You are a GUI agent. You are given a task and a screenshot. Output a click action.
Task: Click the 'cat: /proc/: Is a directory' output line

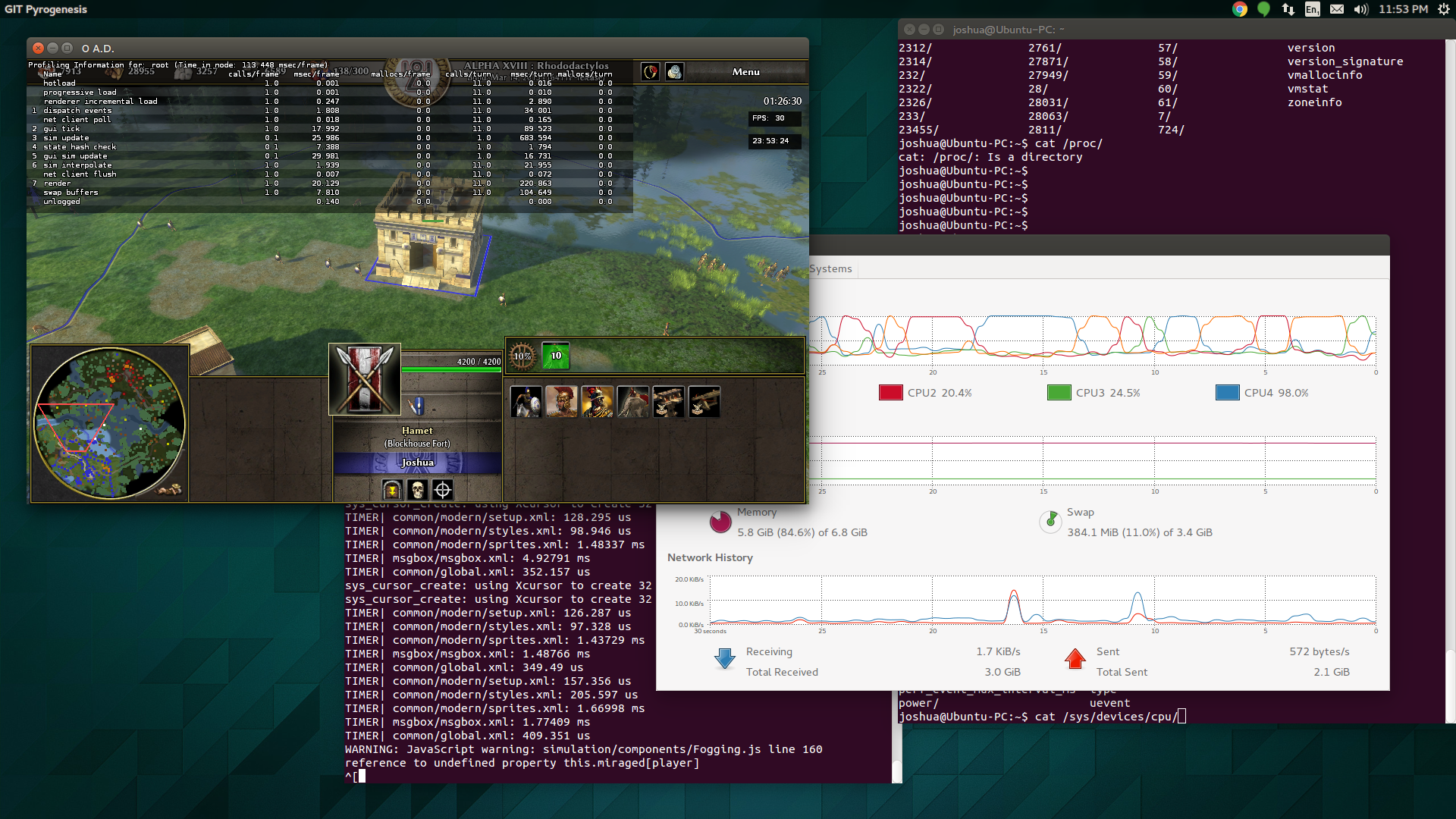990,157
